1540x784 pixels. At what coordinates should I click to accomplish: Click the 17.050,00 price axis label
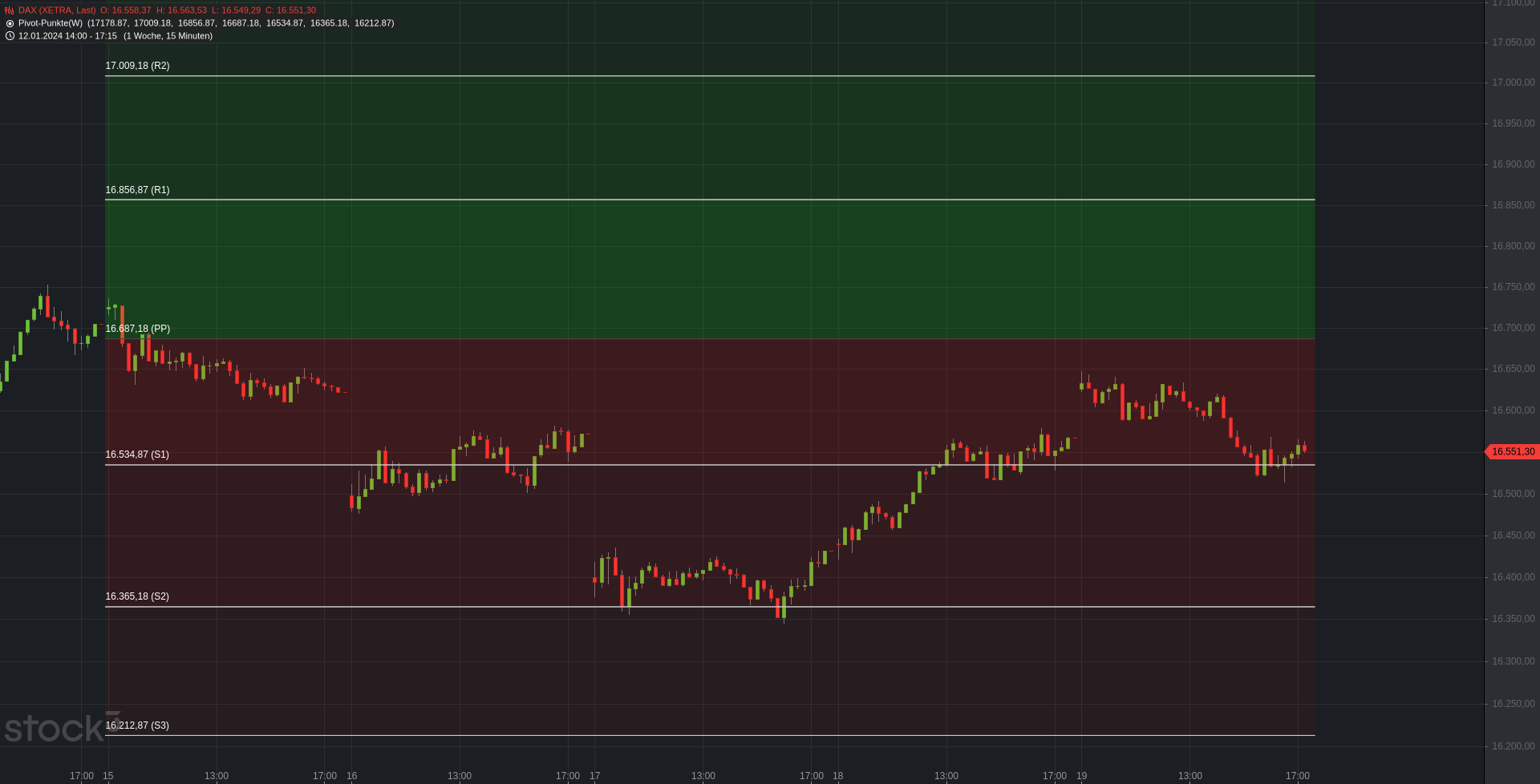tap(1513, 42)
